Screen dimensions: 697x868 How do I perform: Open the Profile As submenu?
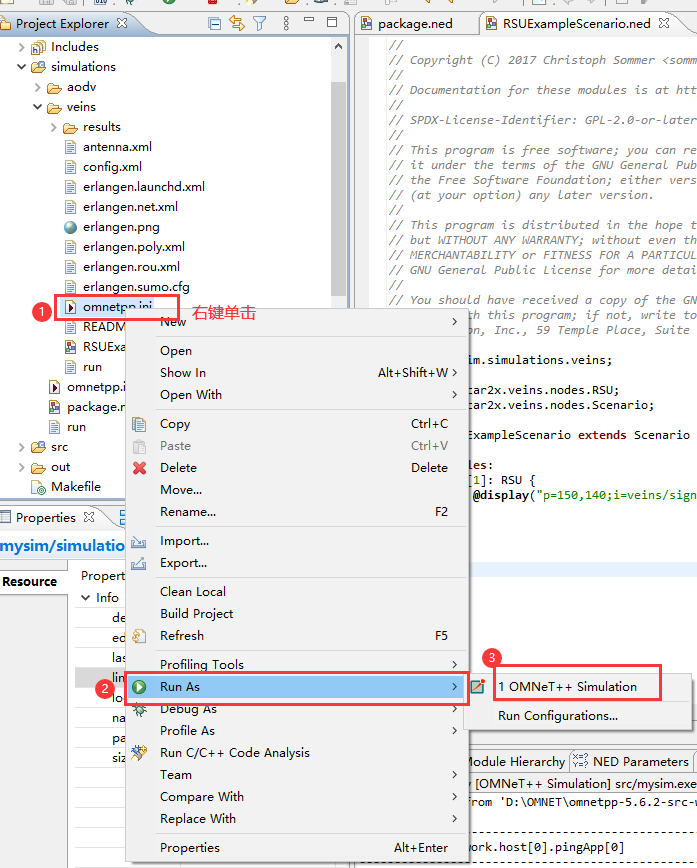tap(297, 731)
